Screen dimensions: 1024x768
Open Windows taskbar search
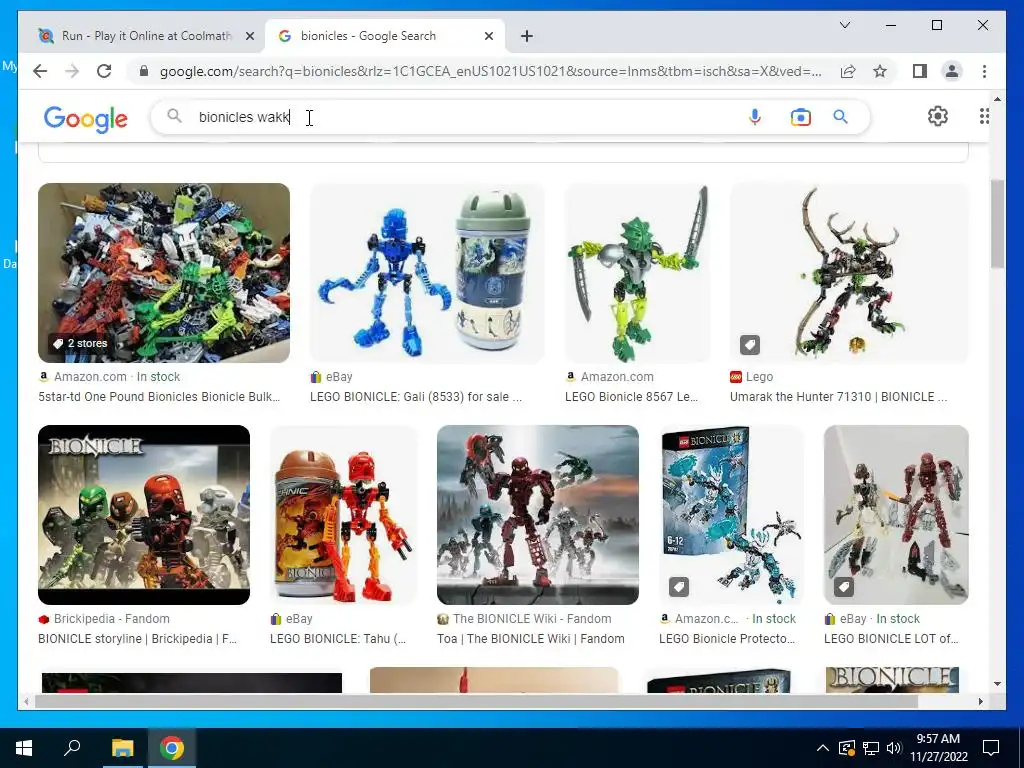[x=72, y=748]
